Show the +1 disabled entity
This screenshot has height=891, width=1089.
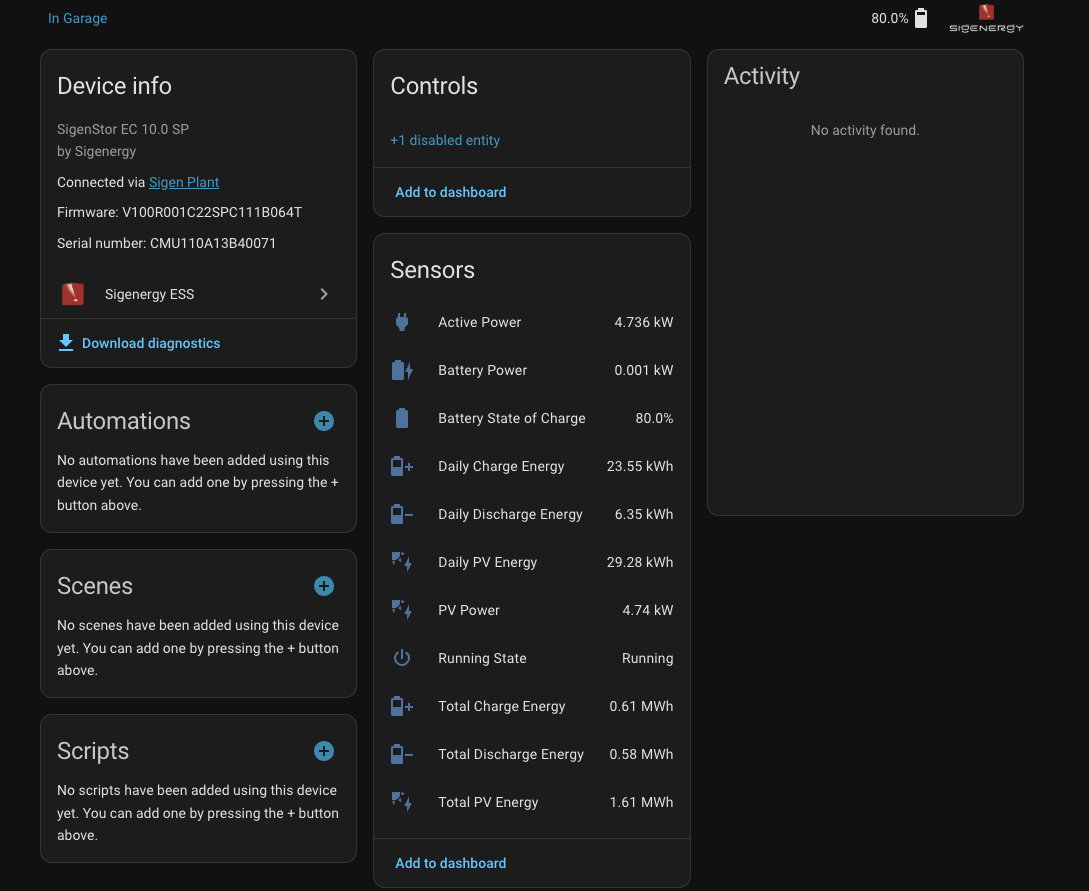(445, 140)
